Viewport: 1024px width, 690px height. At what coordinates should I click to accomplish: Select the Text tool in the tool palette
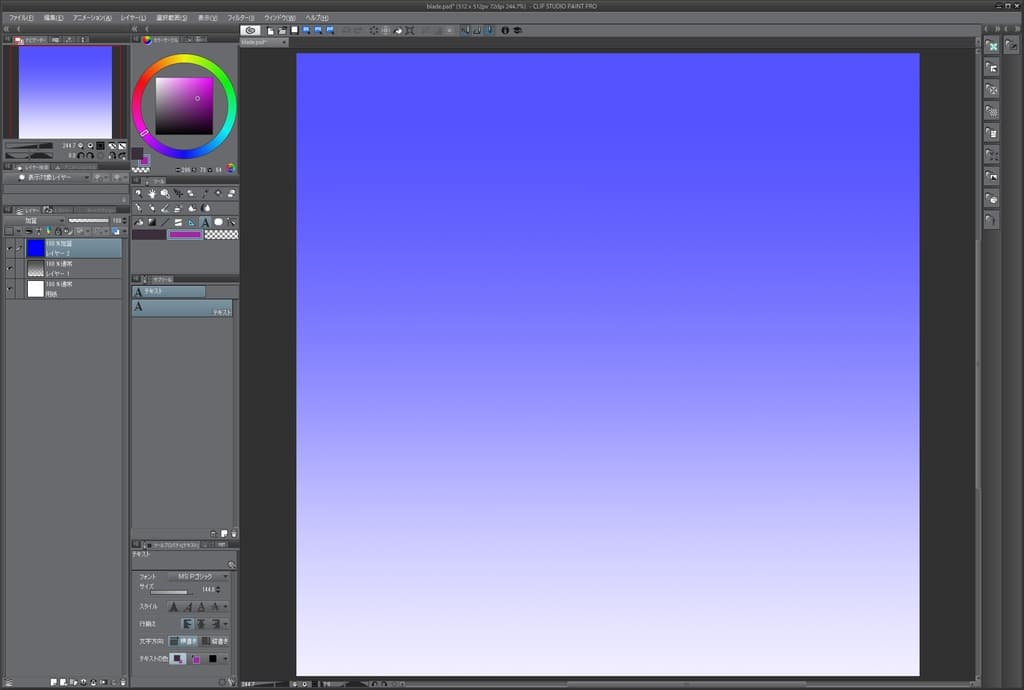(205, 222)
